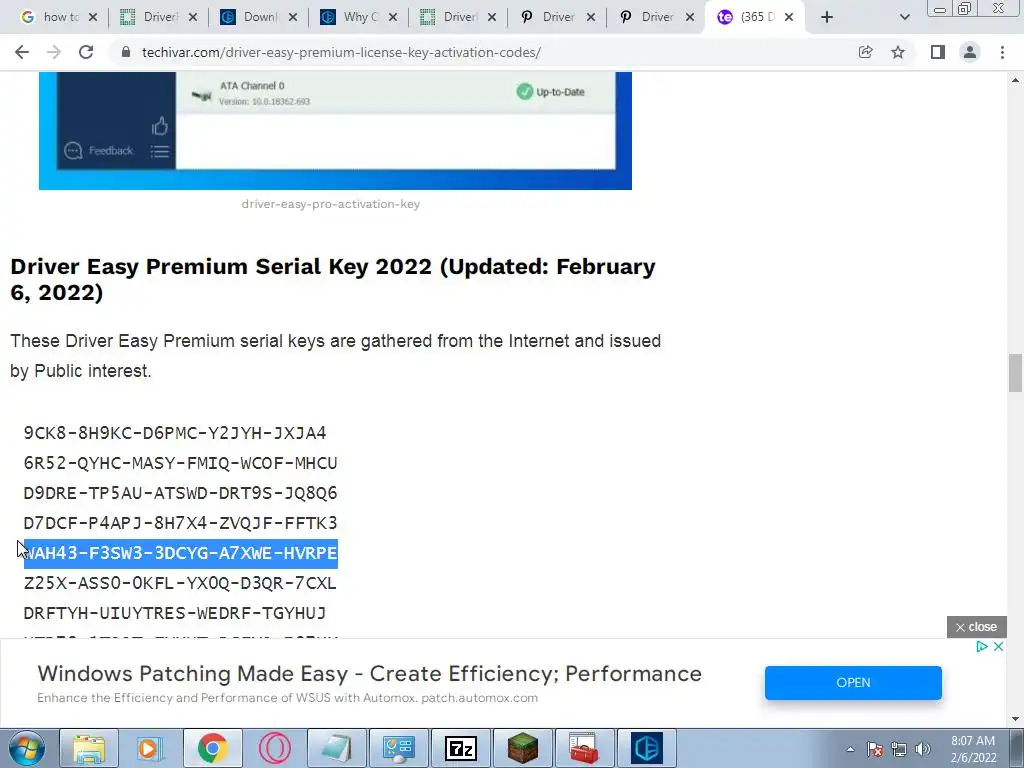The height and width of the screenshot is (768, 1024).
Task: Click the AdChoices triangle icon
Action: click(982, 647)
